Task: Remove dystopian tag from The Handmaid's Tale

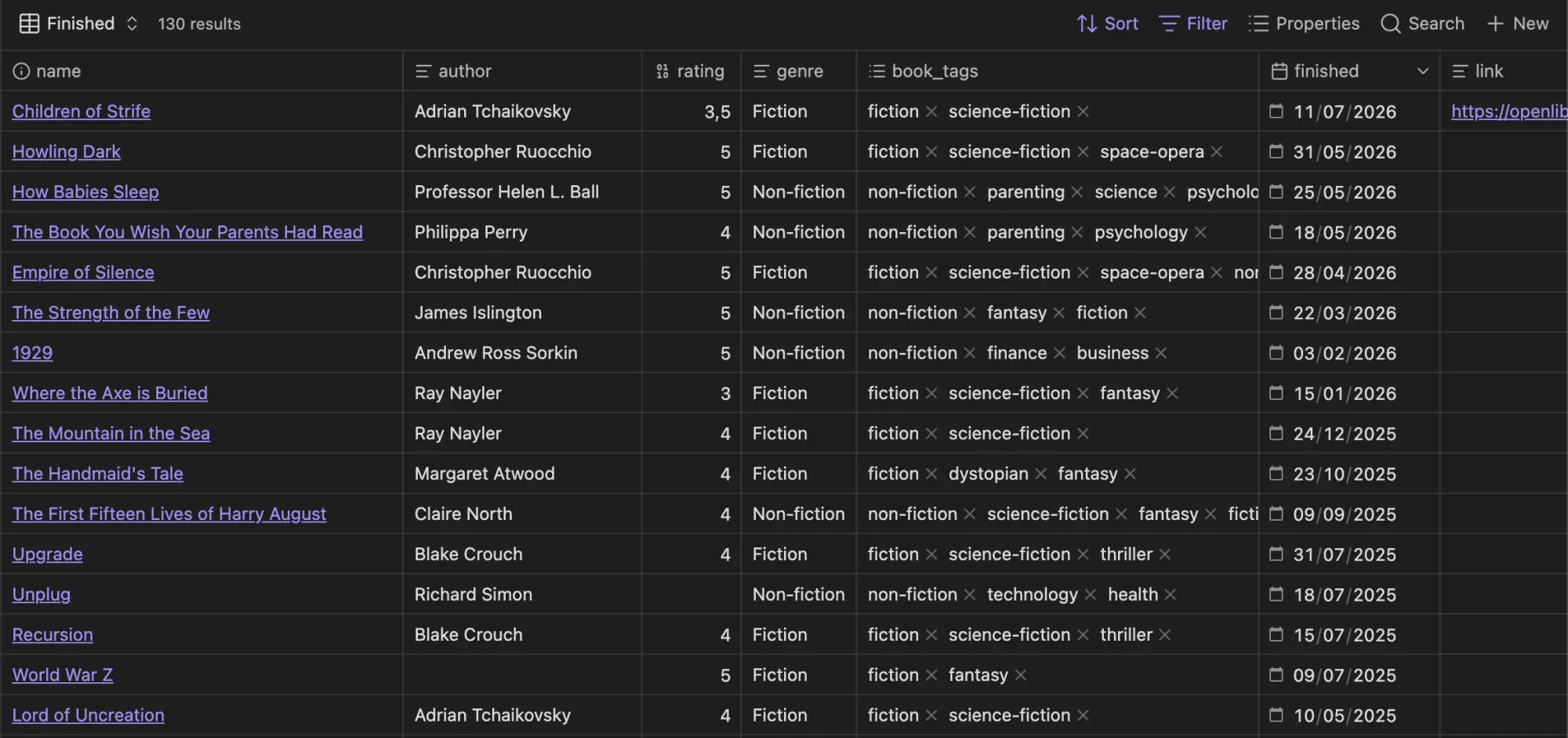Action: coord(1041,474)
